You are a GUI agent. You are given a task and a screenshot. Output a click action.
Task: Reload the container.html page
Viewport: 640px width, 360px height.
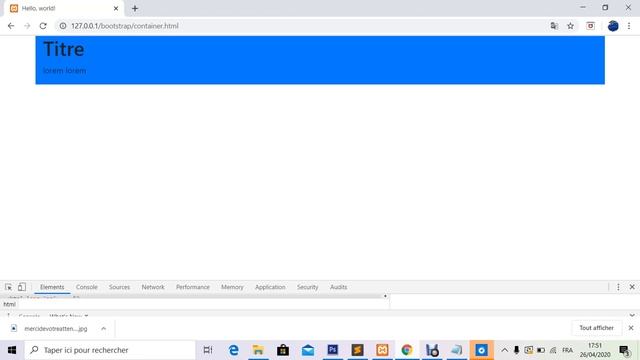tap(43, 26)
